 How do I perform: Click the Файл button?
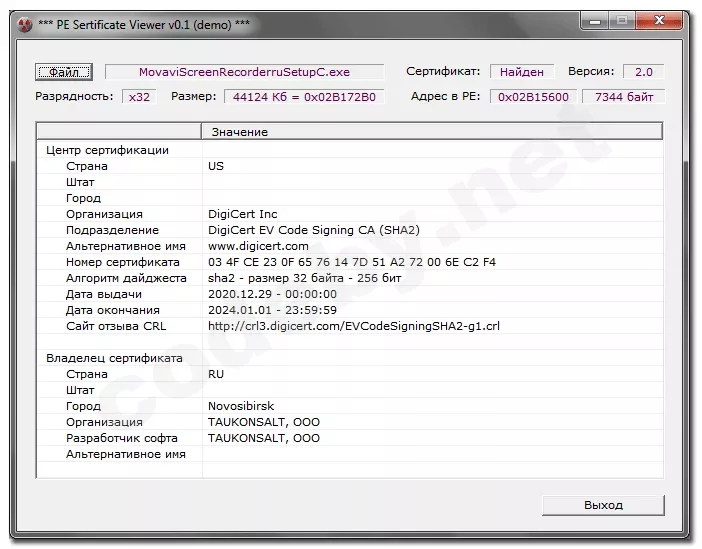pyautogui.click(x=64, y=72)
